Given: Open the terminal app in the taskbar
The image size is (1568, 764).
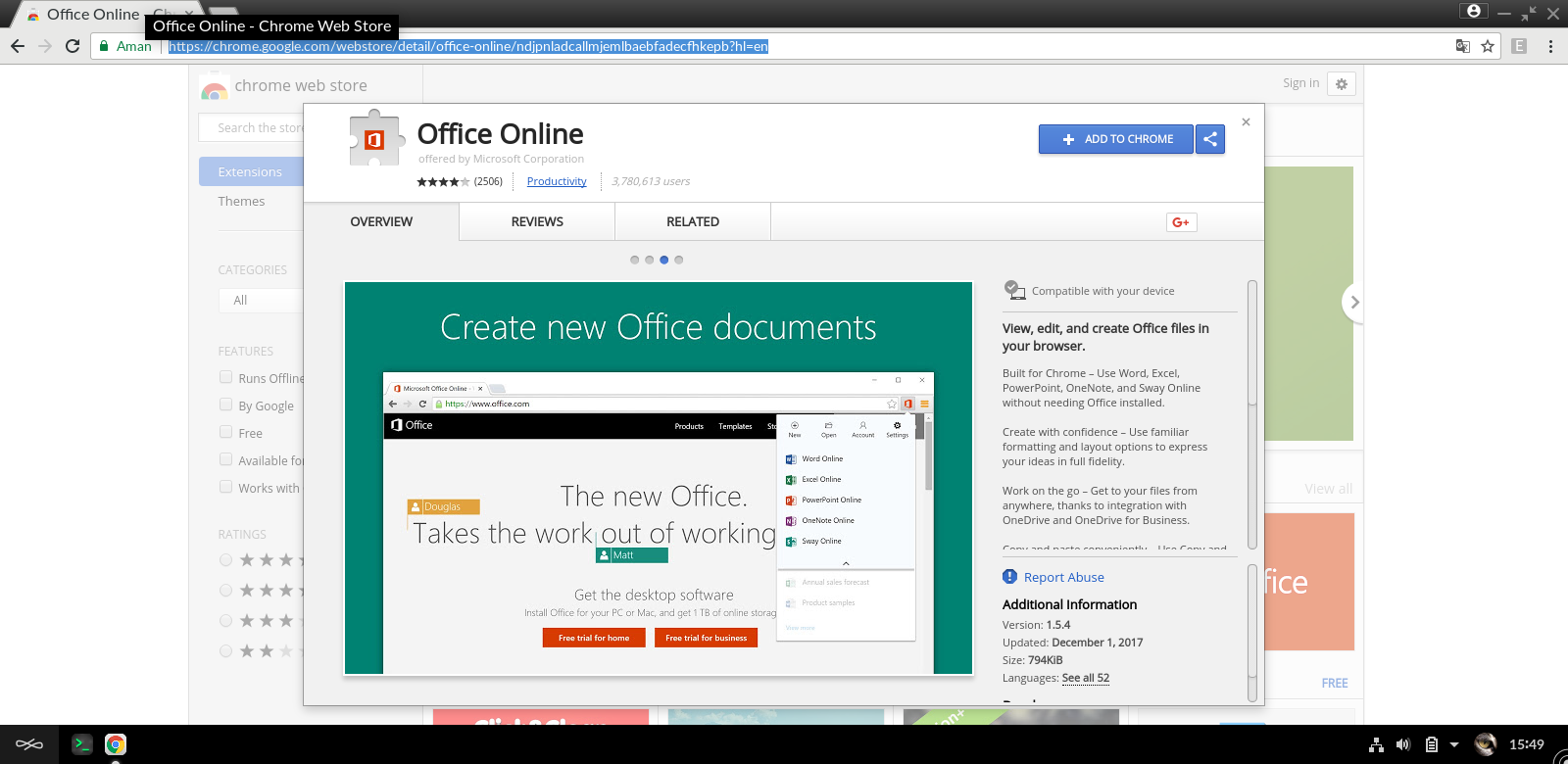Looking at the screenshot, I should (x=82, y=744).
